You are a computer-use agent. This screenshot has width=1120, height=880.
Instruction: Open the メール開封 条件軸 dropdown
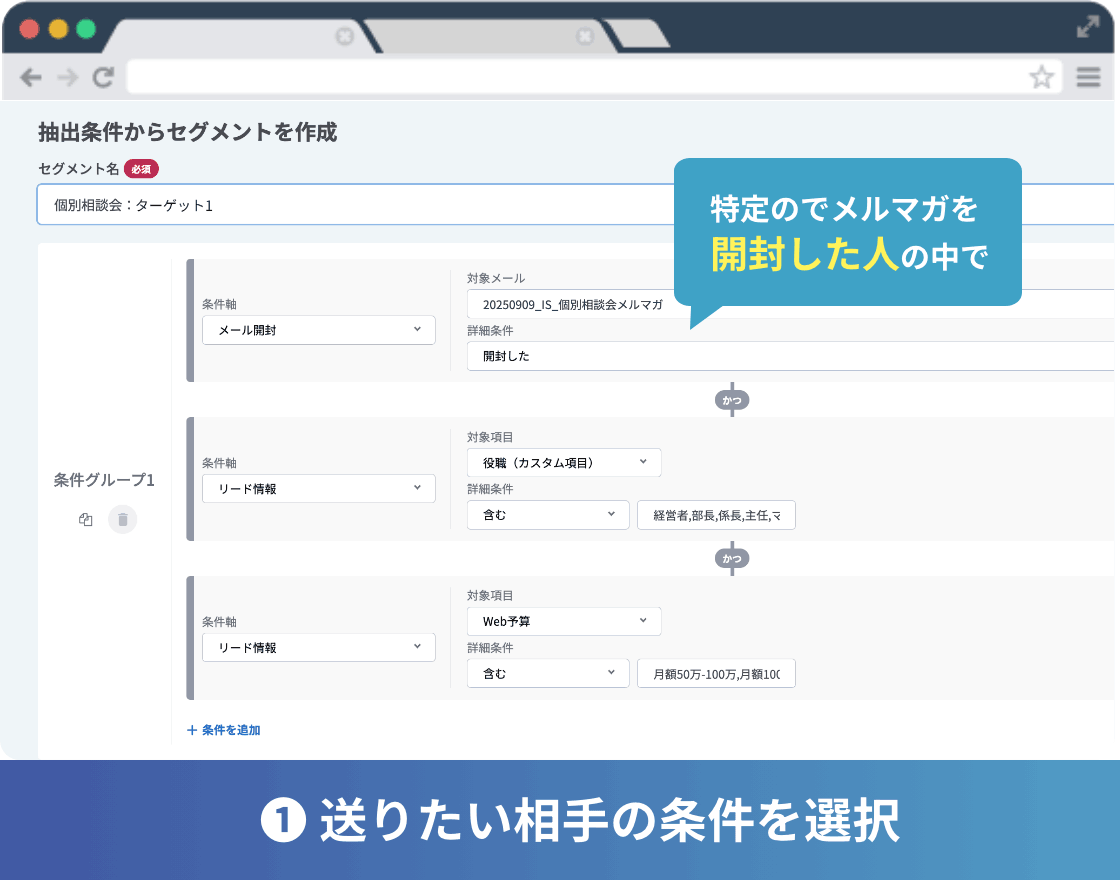tap(318, 330)
